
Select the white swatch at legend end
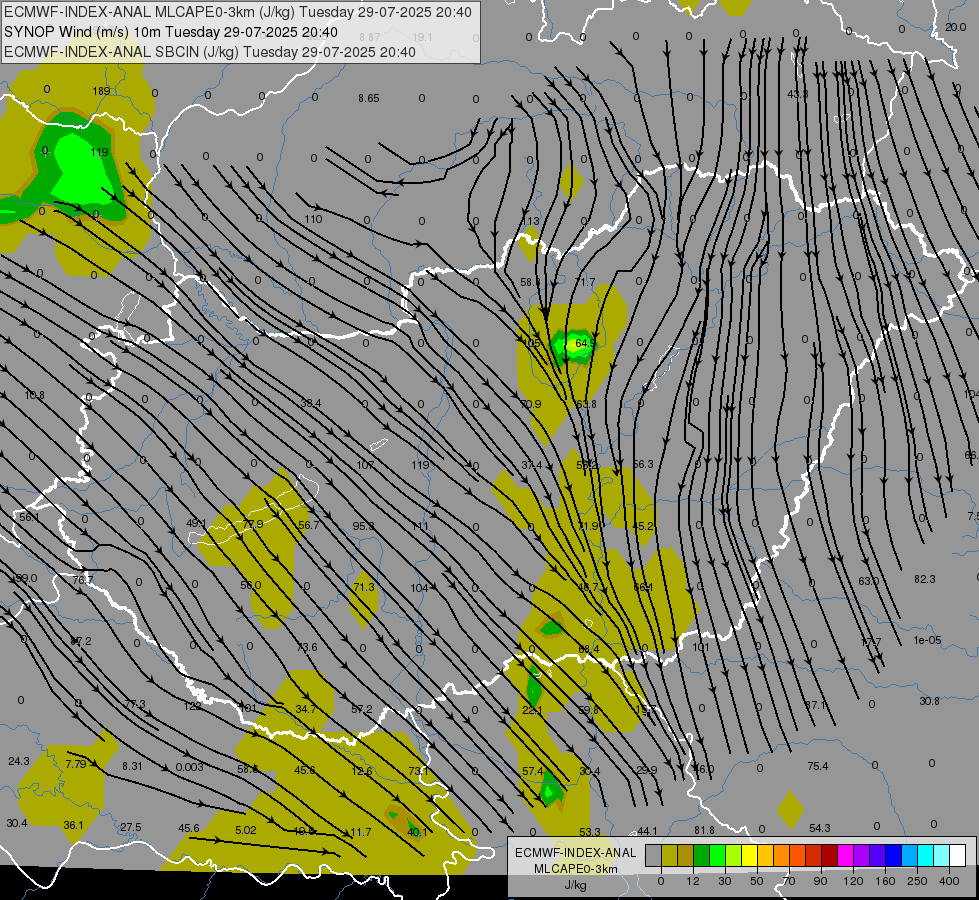click(957, 855)
